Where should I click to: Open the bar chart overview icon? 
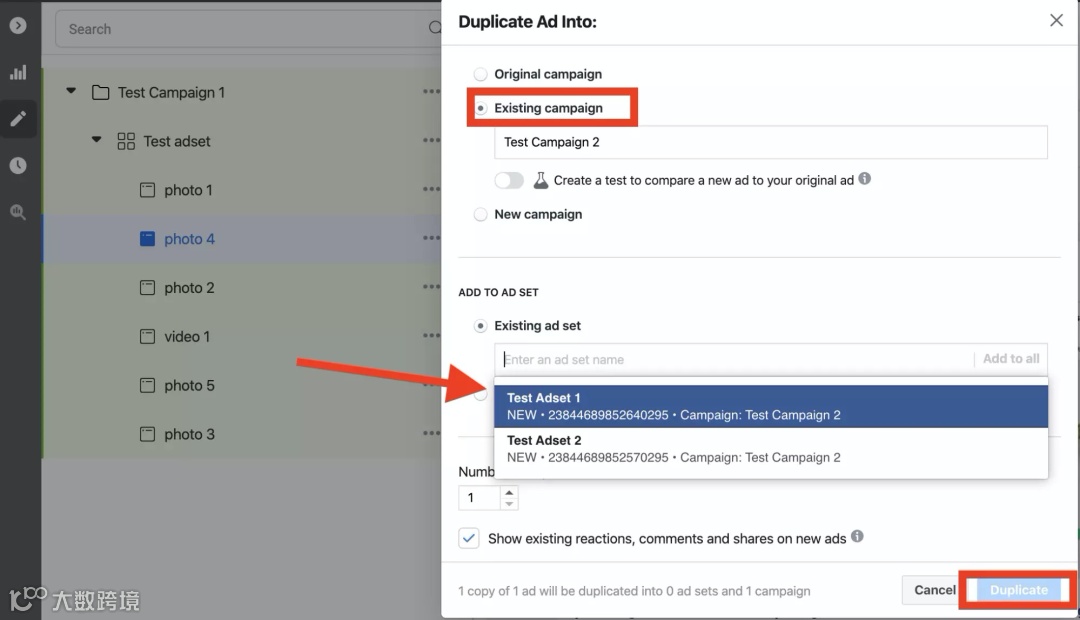(x=18, y=72)
